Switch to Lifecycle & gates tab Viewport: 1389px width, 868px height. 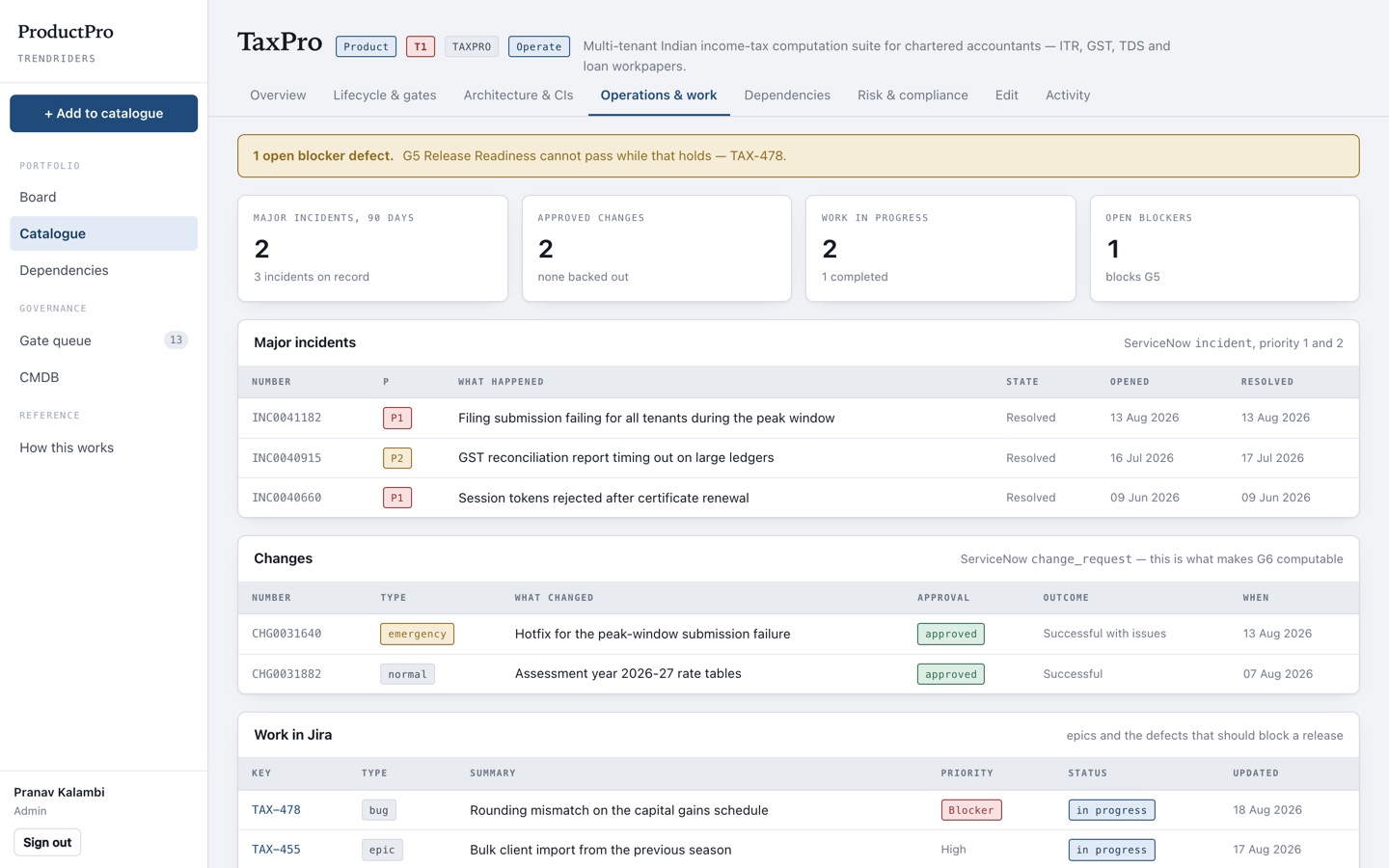click(385, 95)
